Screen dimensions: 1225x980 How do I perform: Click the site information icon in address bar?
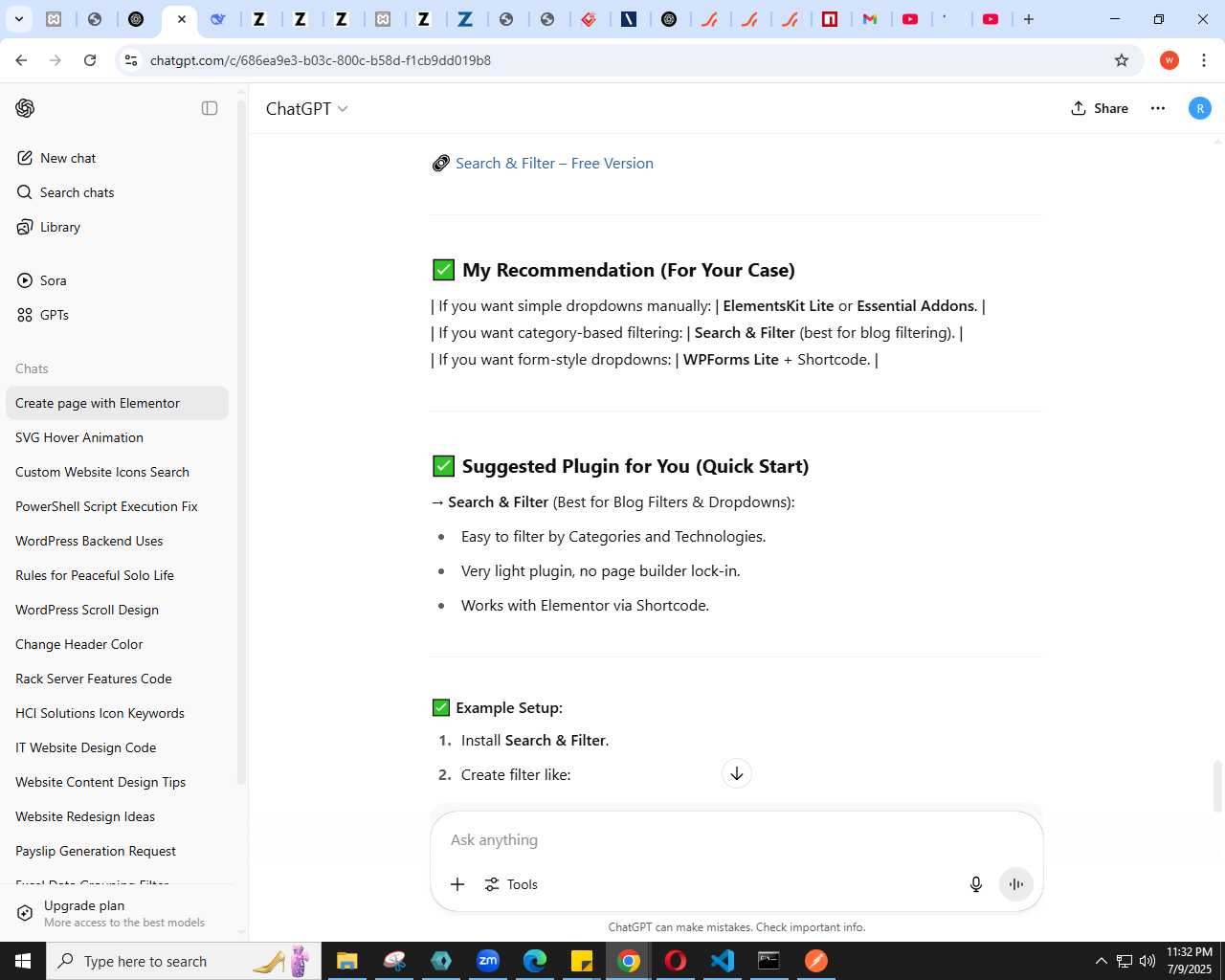click(131, 60)
